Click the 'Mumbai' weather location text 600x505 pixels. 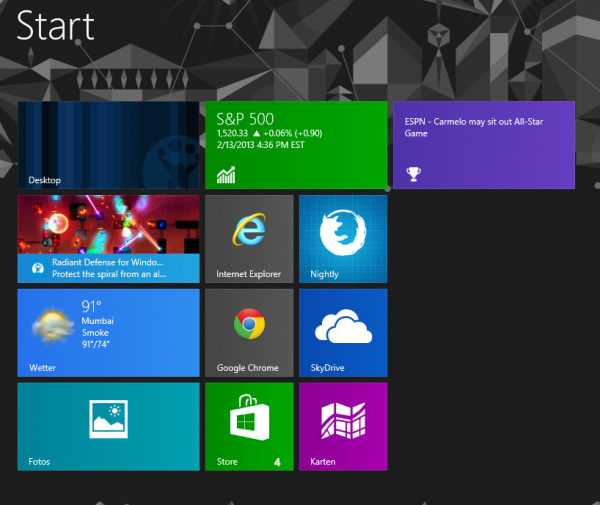click(98, 321)
